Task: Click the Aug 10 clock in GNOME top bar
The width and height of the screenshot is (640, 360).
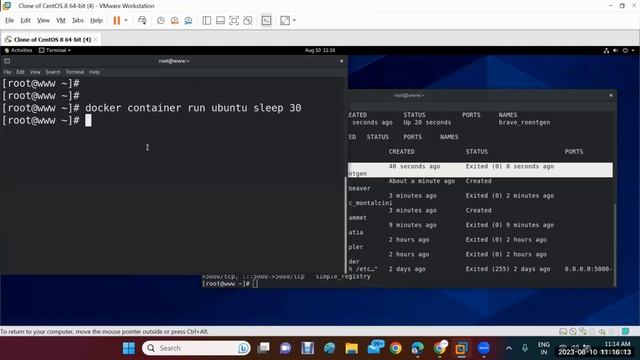Action: click(x=320, y=50)
